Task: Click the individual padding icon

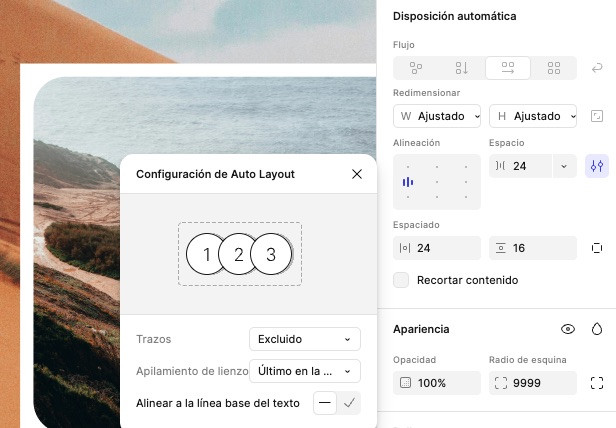Action: [597, 248]
